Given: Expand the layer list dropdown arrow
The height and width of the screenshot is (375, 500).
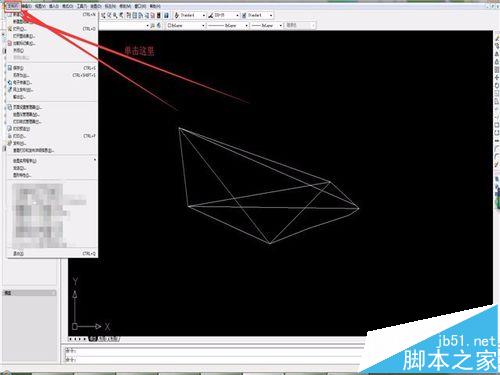Looking at the screenshot, I should coord(148,25).
